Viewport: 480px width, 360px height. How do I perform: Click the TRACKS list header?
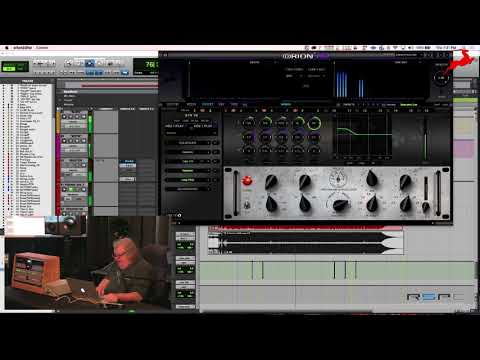pyautogui.click(x=27, y=81)
